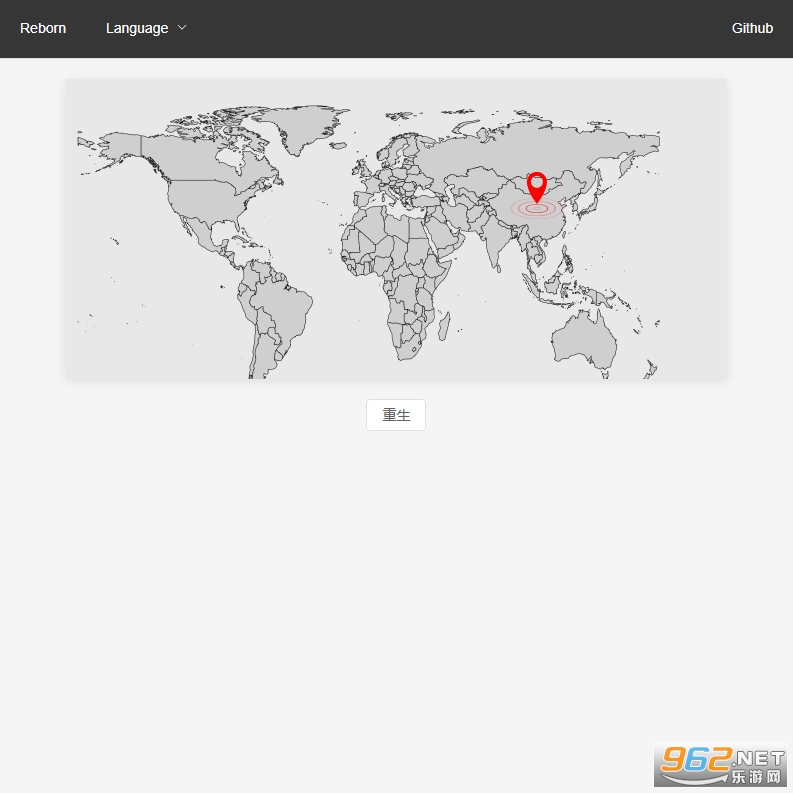Go to the Reborn home link
Image resolution: width=793 pixels, height=793 pixels.
click(43, 28)
